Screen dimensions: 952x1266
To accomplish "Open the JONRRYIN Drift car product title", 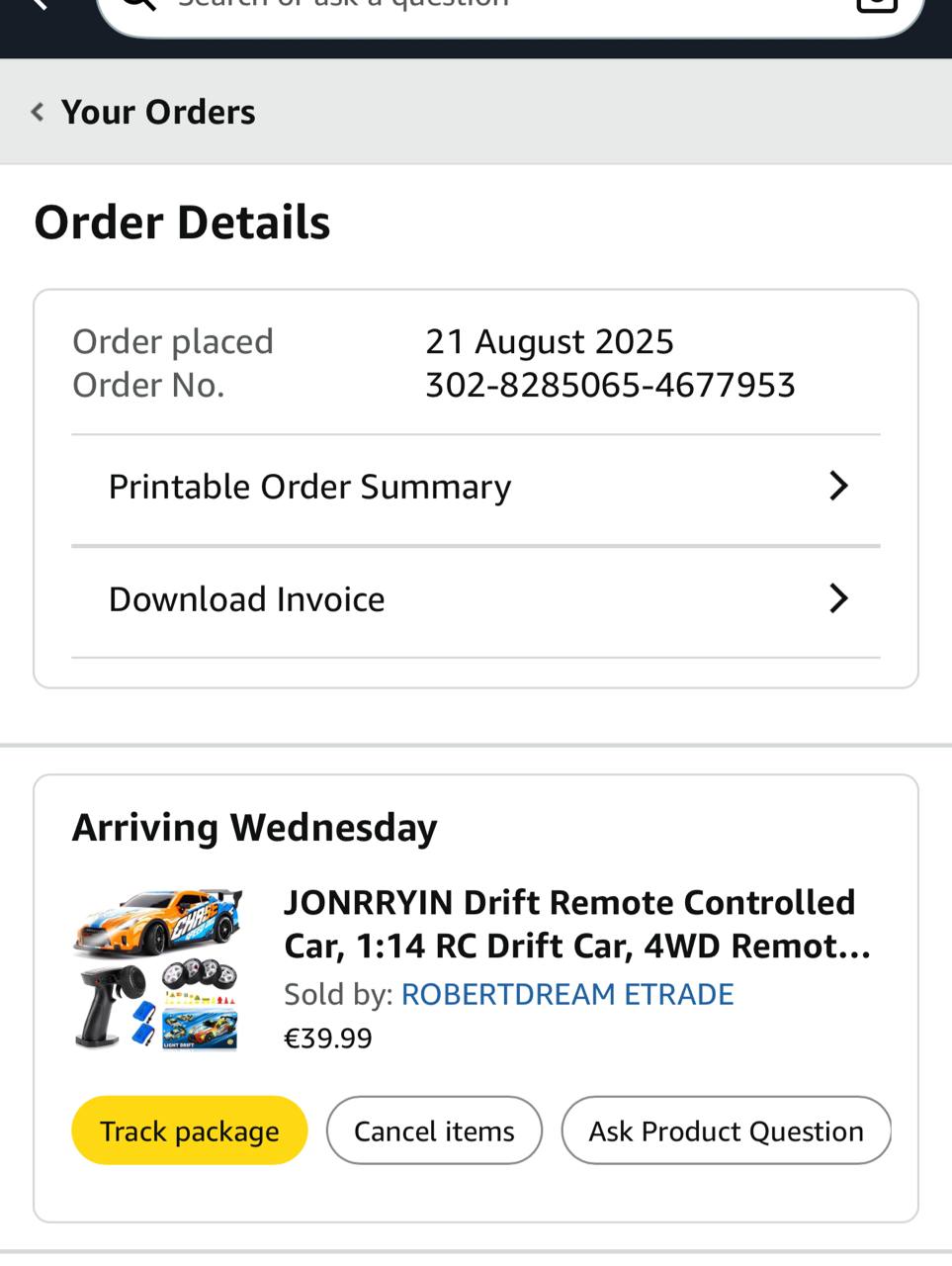I will 577,924.
